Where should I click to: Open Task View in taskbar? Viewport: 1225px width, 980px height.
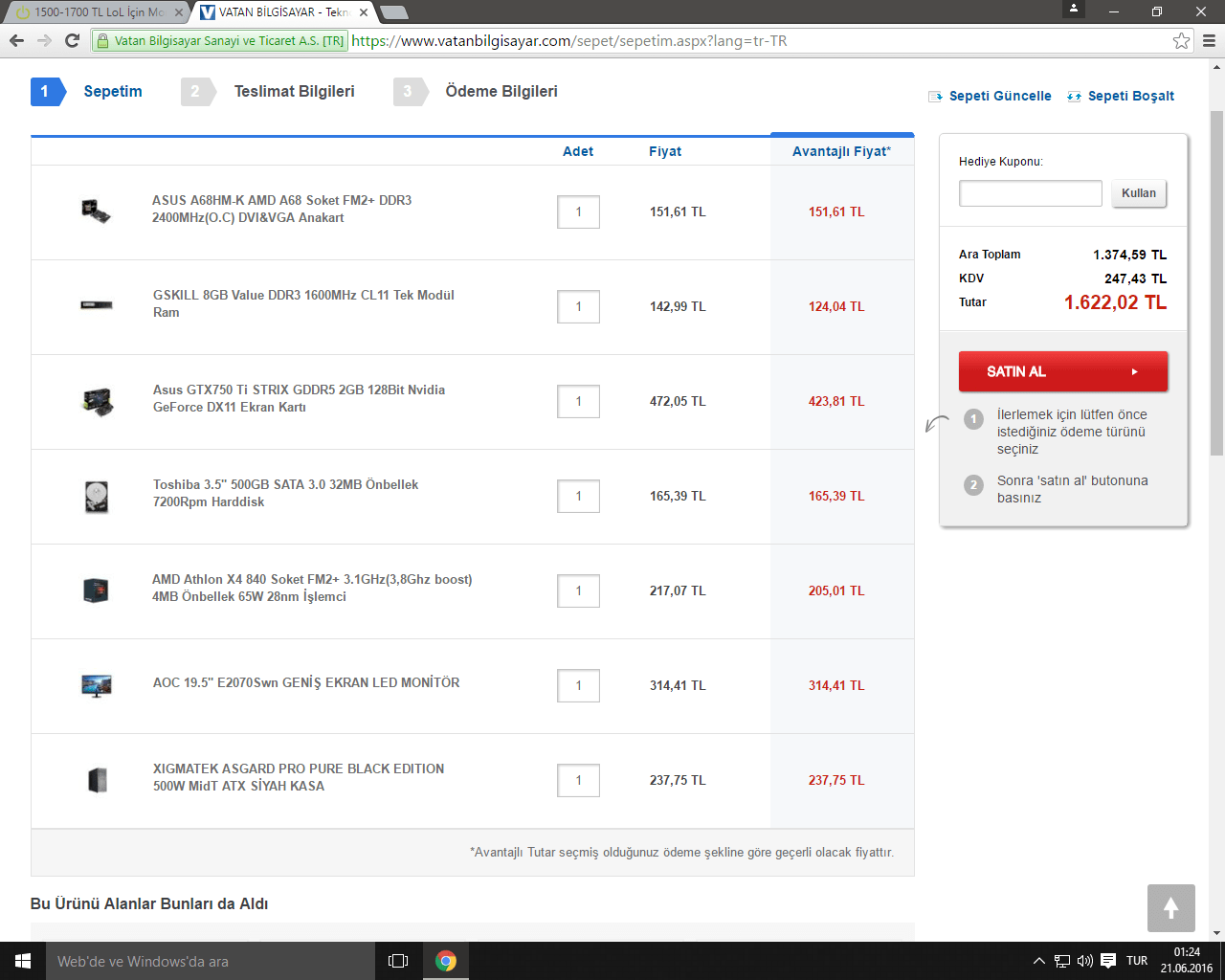(x=398, y=961)
